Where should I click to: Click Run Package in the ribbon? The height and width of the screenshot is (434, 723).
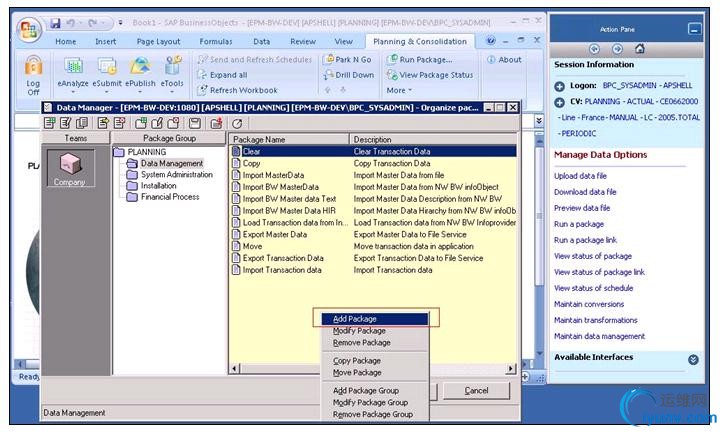click(x=420, y=59)
